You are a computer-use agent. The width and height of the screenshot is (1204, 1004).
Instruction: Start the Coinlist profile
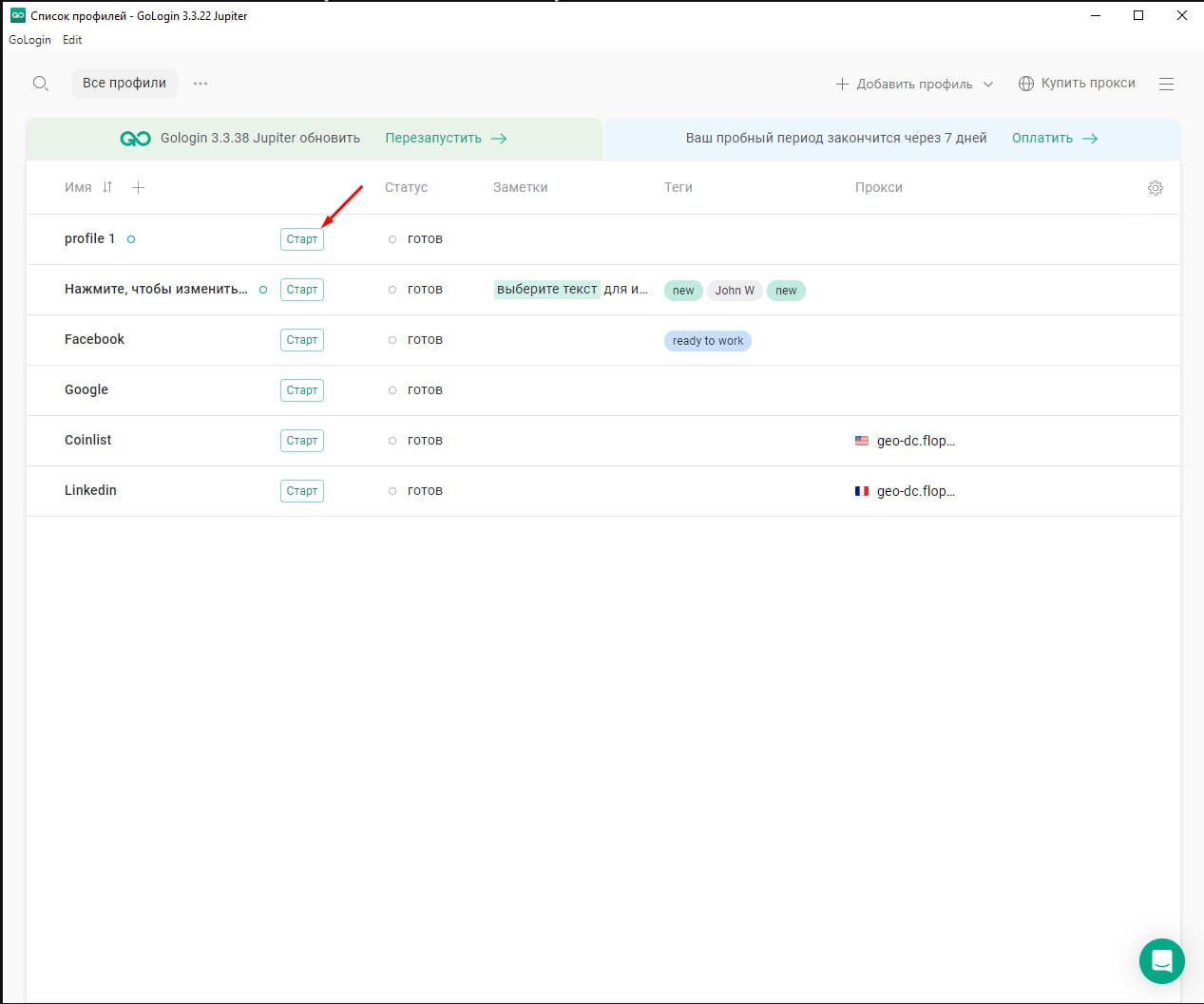click(x=302, y=441)
